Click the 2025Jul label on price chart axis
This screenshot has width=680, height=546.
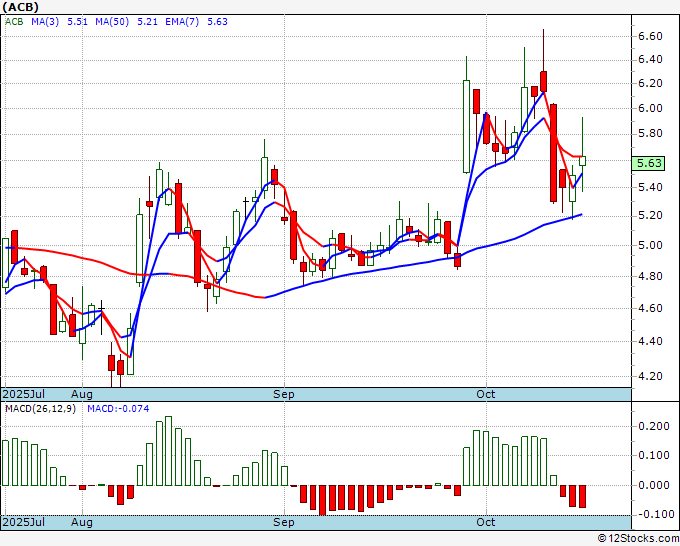[x=24, y=394]
